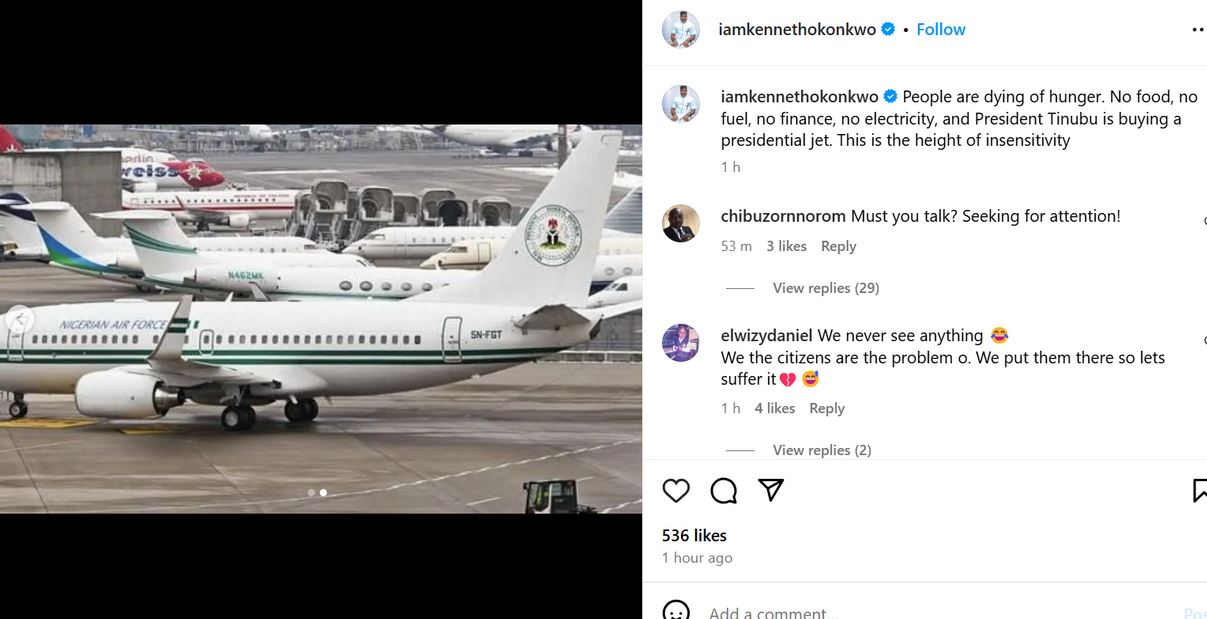
Task: Open chibuzornnorom's username link
Action: click(783, 216)
